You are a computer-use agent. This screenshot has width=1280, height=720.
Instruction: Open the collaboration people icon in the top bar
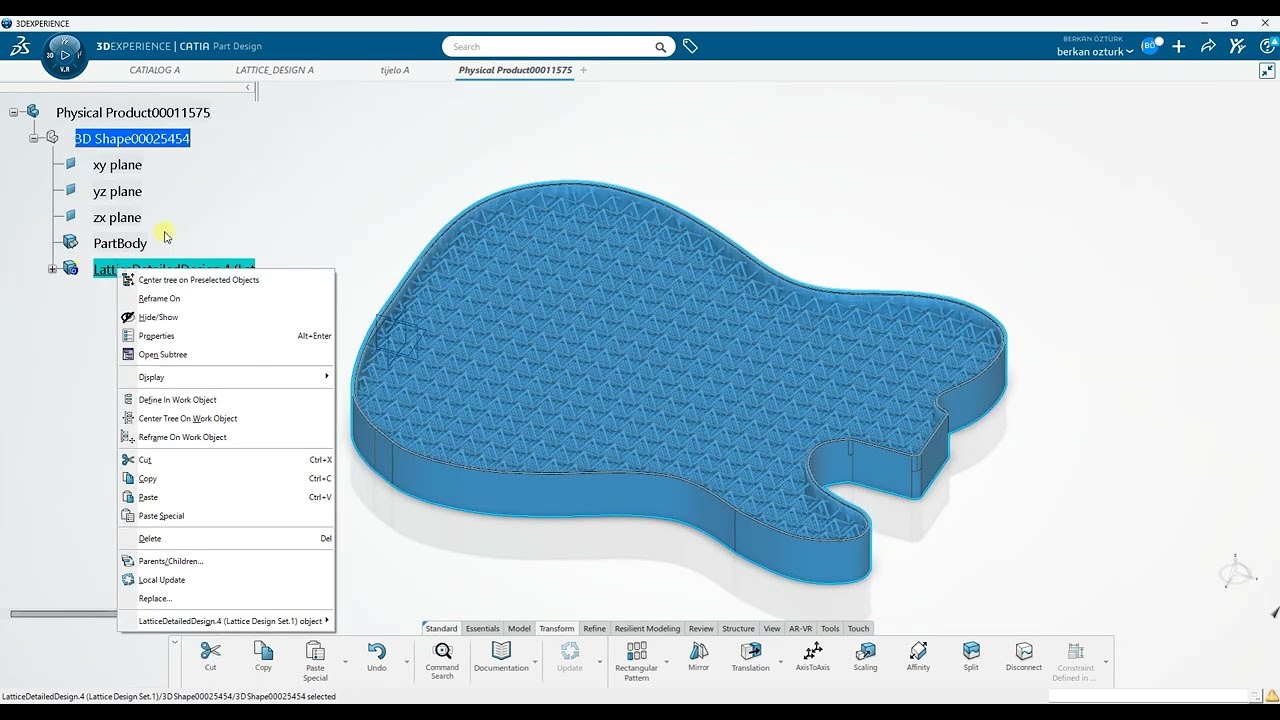click(1237, 46)
